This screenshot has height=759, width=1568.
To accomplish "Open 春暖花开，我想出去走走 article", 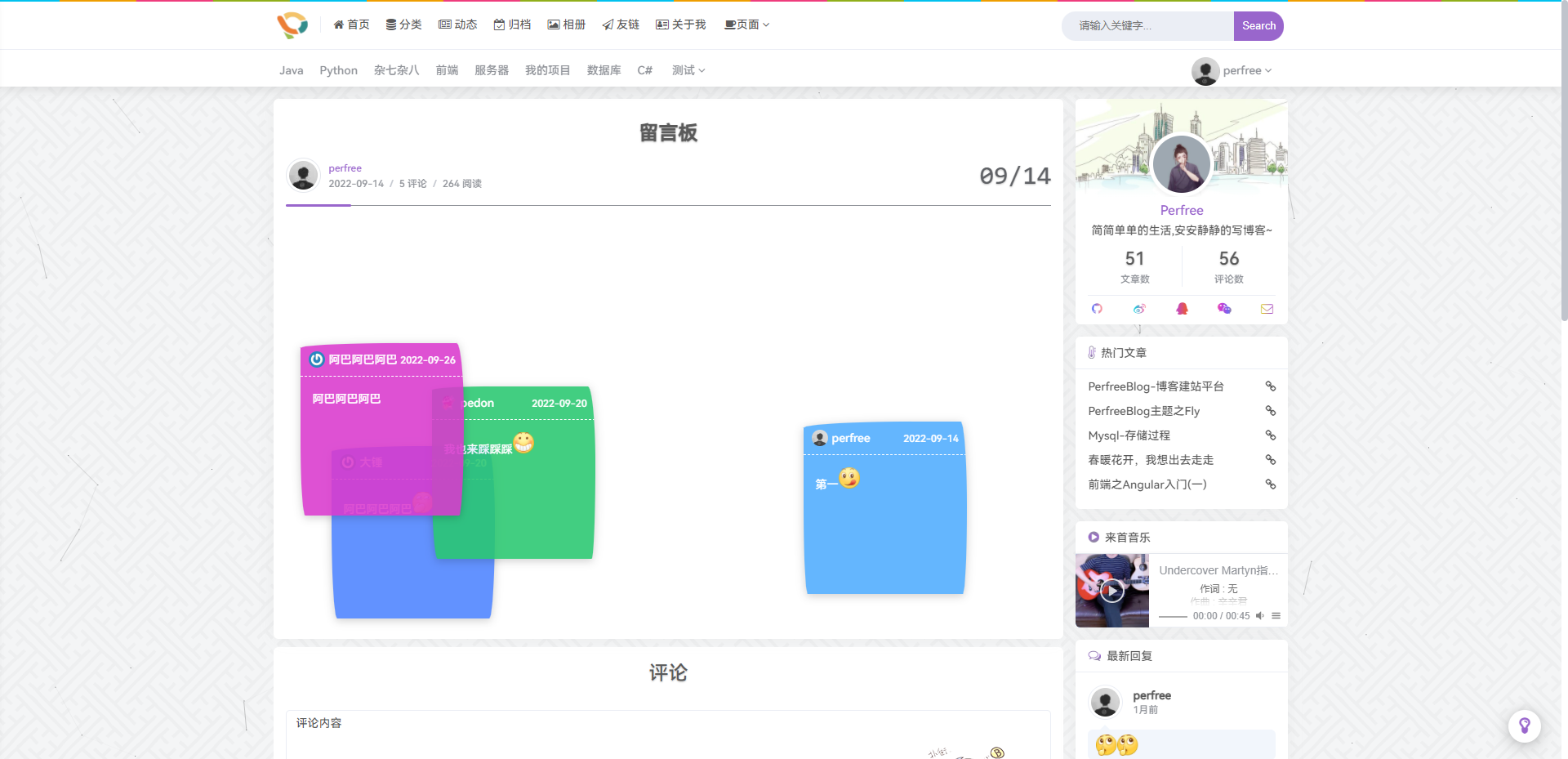I will [1151, 460].
